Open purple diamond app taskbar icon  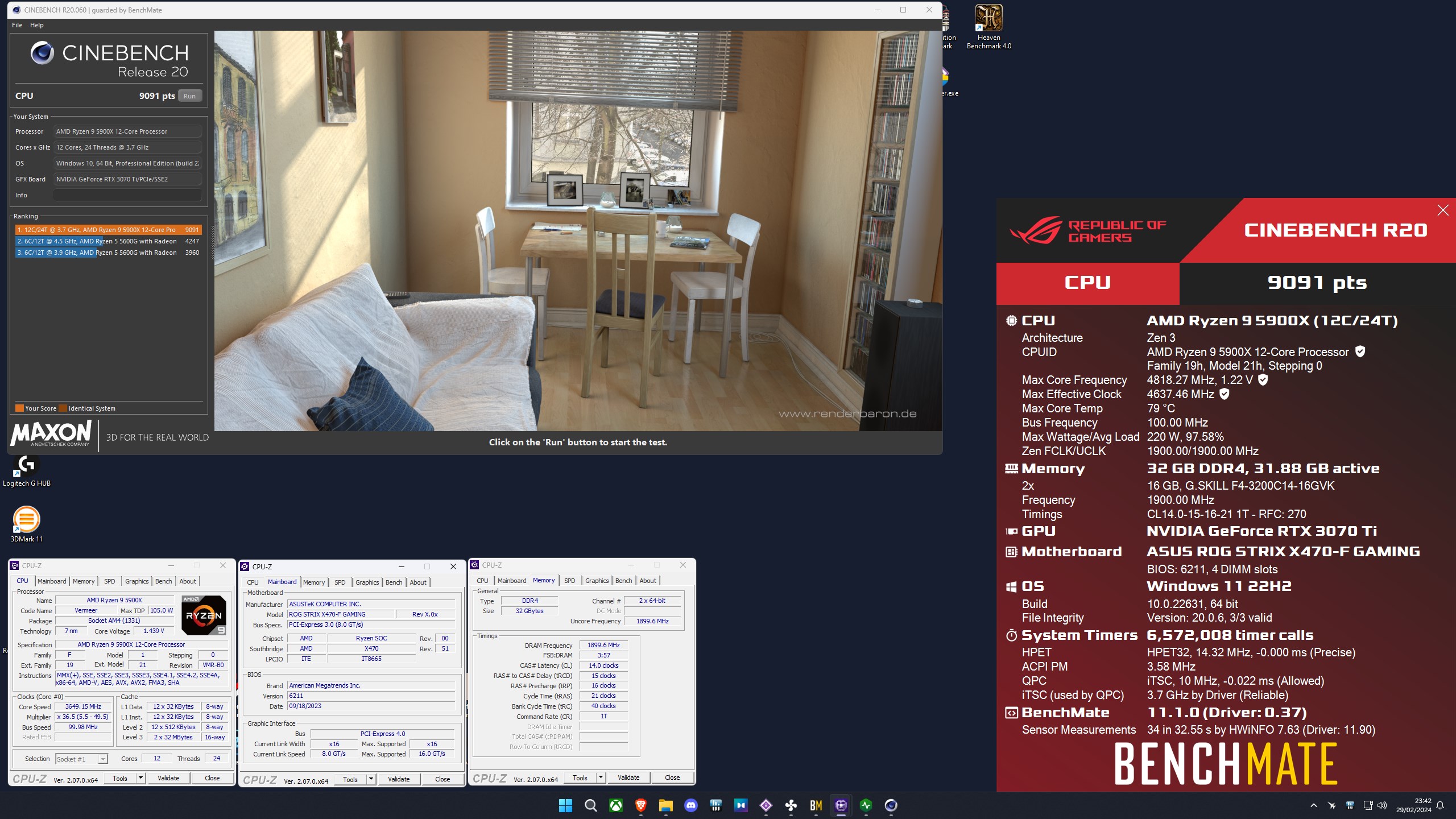766,805
